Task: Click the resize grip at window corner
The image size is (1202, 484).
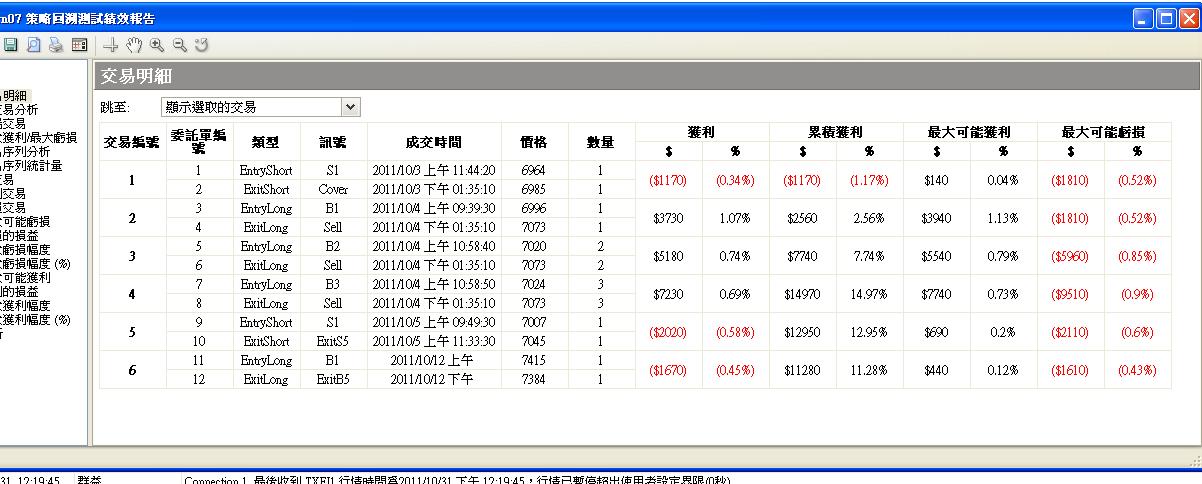Action: (x=1194, y=460)
